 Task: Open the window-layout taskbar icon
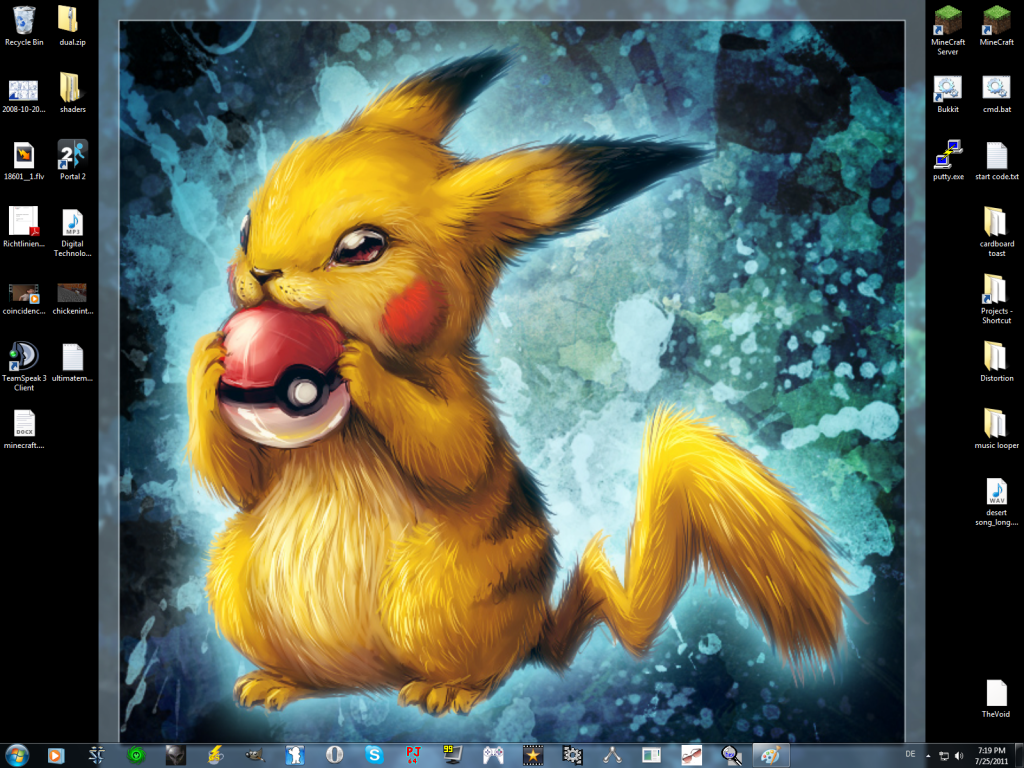click(x=652, y=756)
